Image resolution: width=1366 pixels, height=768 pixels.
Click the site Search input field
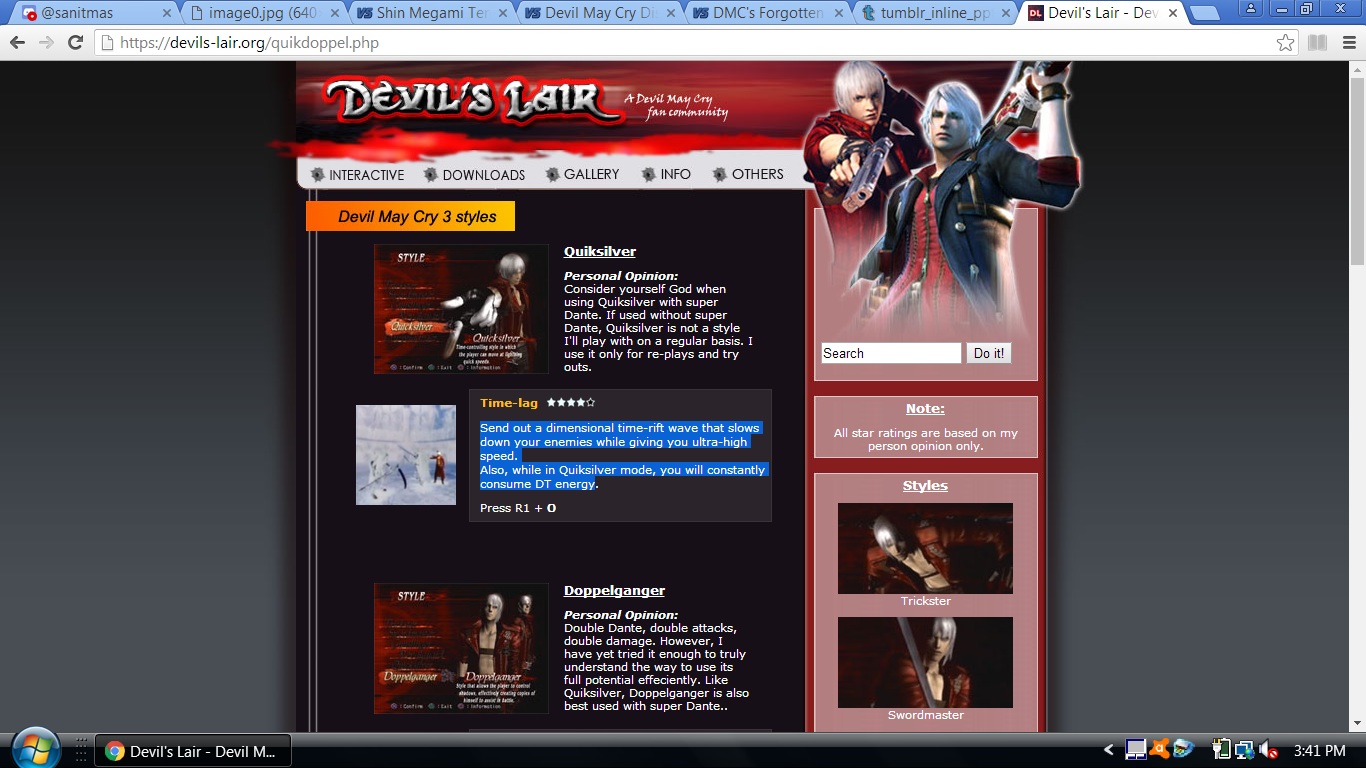(891, 353)
